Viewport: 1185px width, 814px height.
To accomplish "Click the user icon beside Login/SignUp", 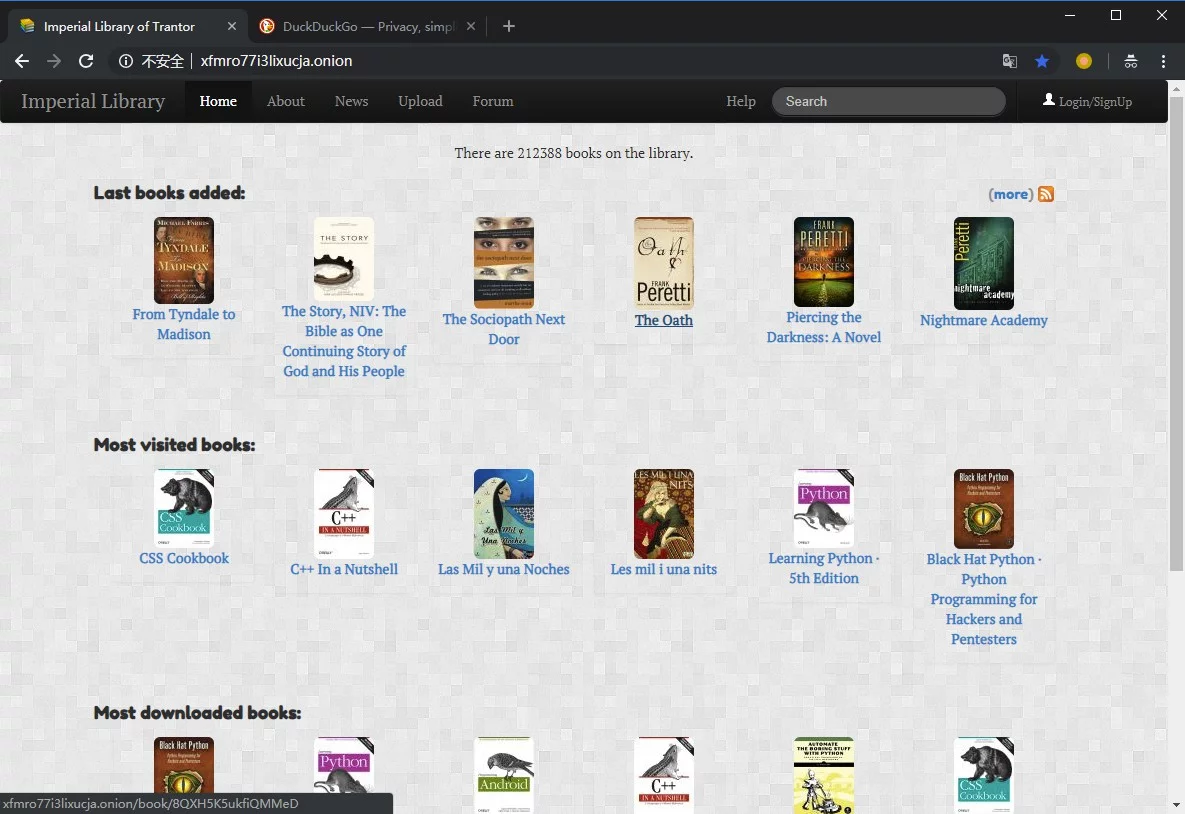I will [1049, 100].
